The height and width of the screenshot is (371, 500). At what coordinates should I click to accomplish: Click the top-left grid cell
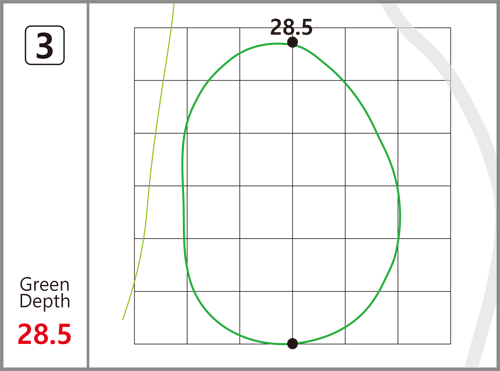coord(161,54)
